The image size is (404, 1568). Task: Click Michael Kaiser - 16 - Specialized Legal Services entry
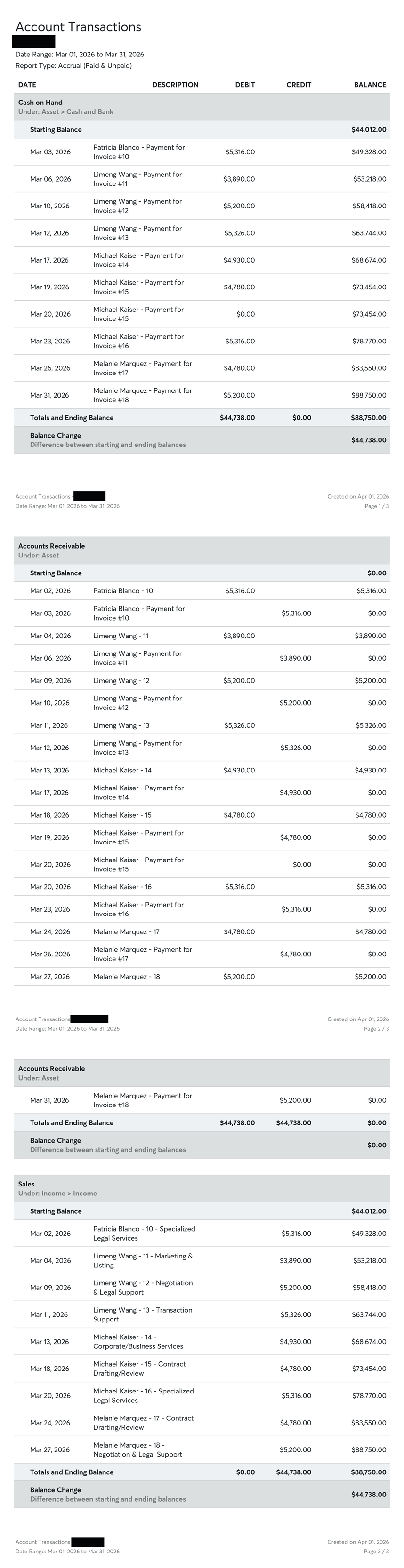click(143, 1396)
